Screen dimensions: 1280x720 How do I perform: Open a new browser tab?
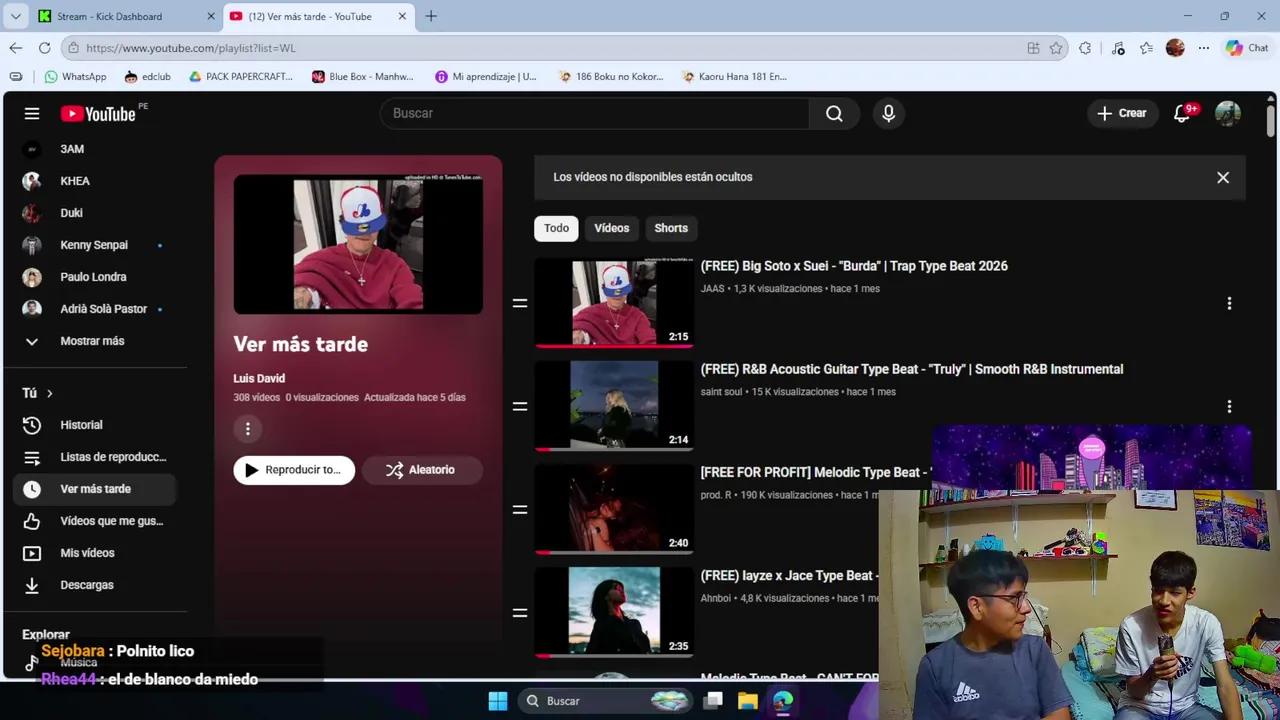tap(431, 16)
